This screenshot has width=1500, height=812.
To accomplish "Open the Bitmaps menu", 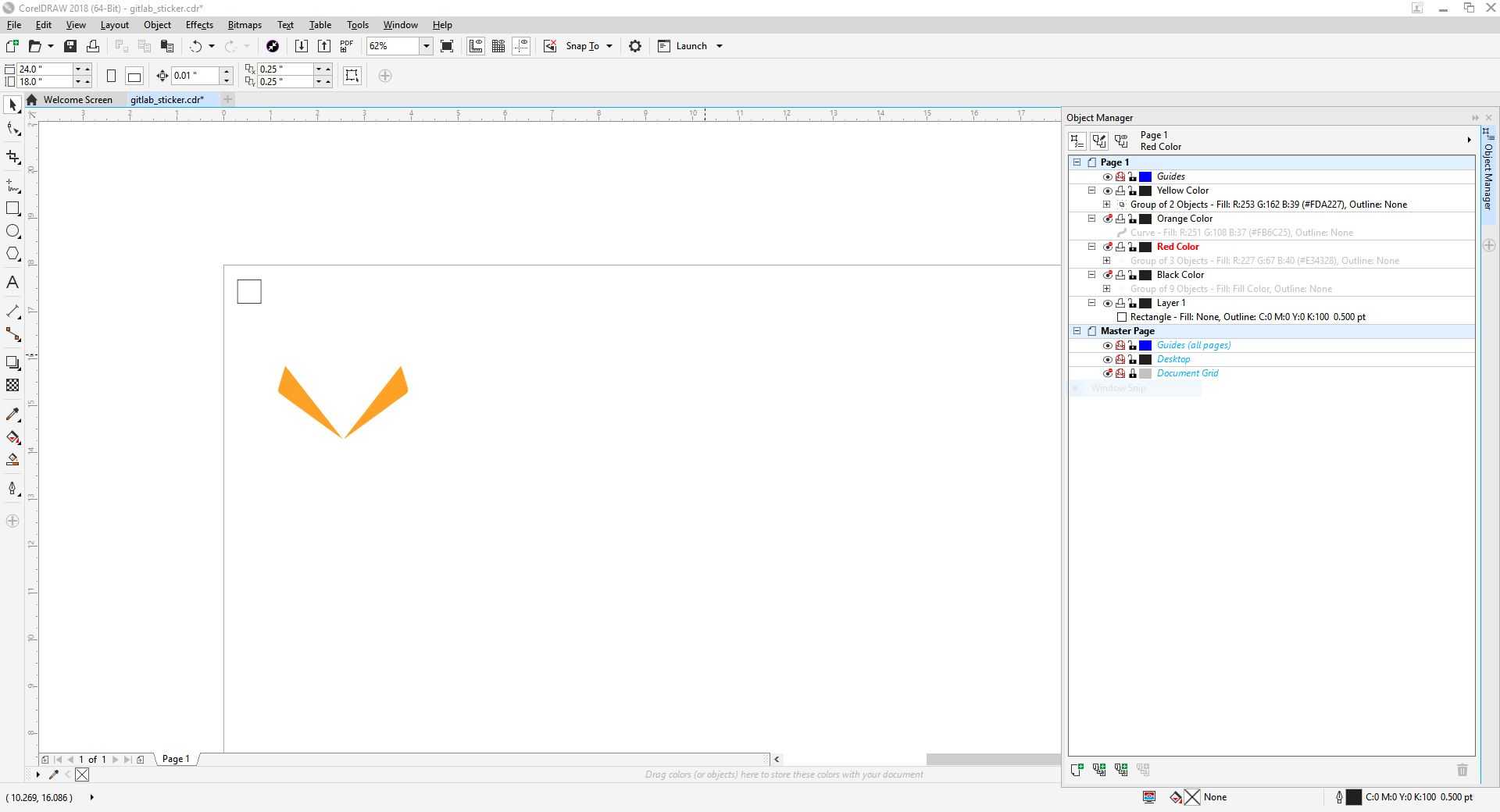I will click(245, 25).
